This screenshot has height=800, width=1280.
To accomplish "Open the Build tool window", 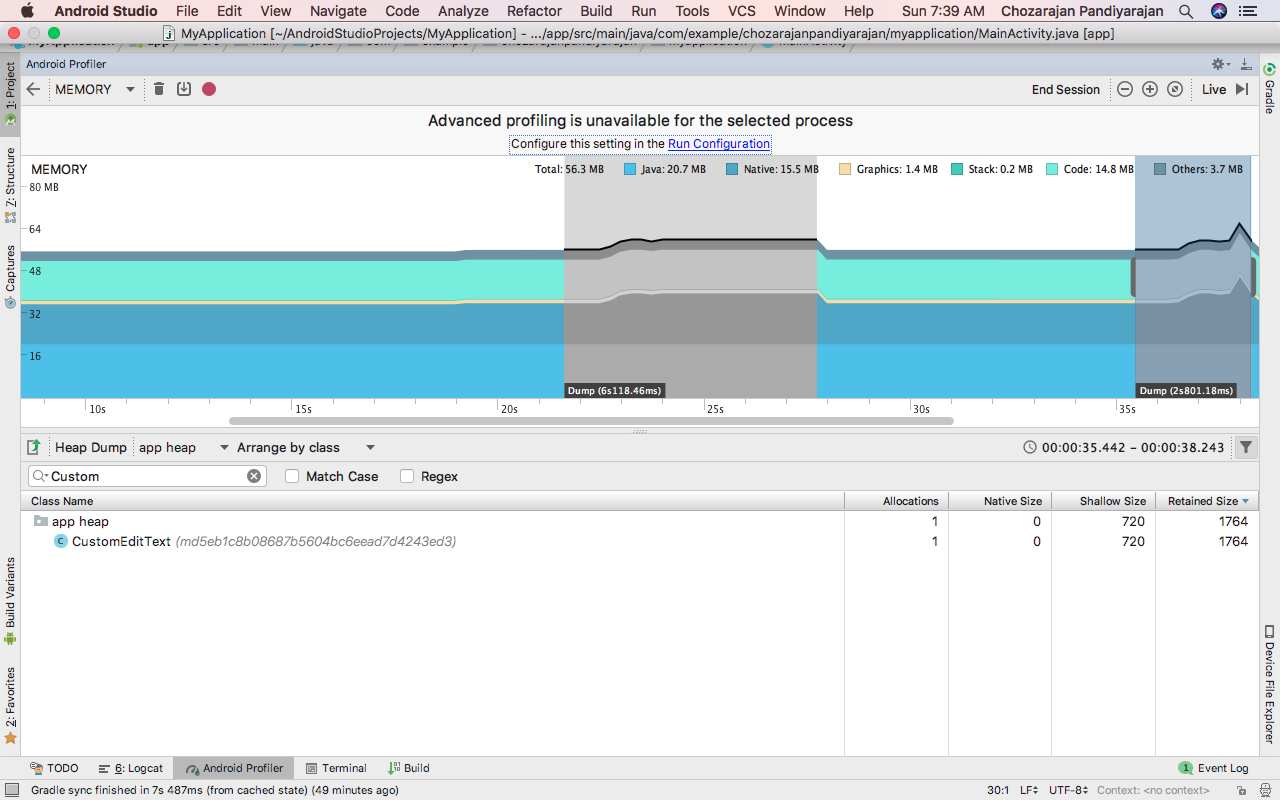I will pyautogui.click(x=409, y=768).
